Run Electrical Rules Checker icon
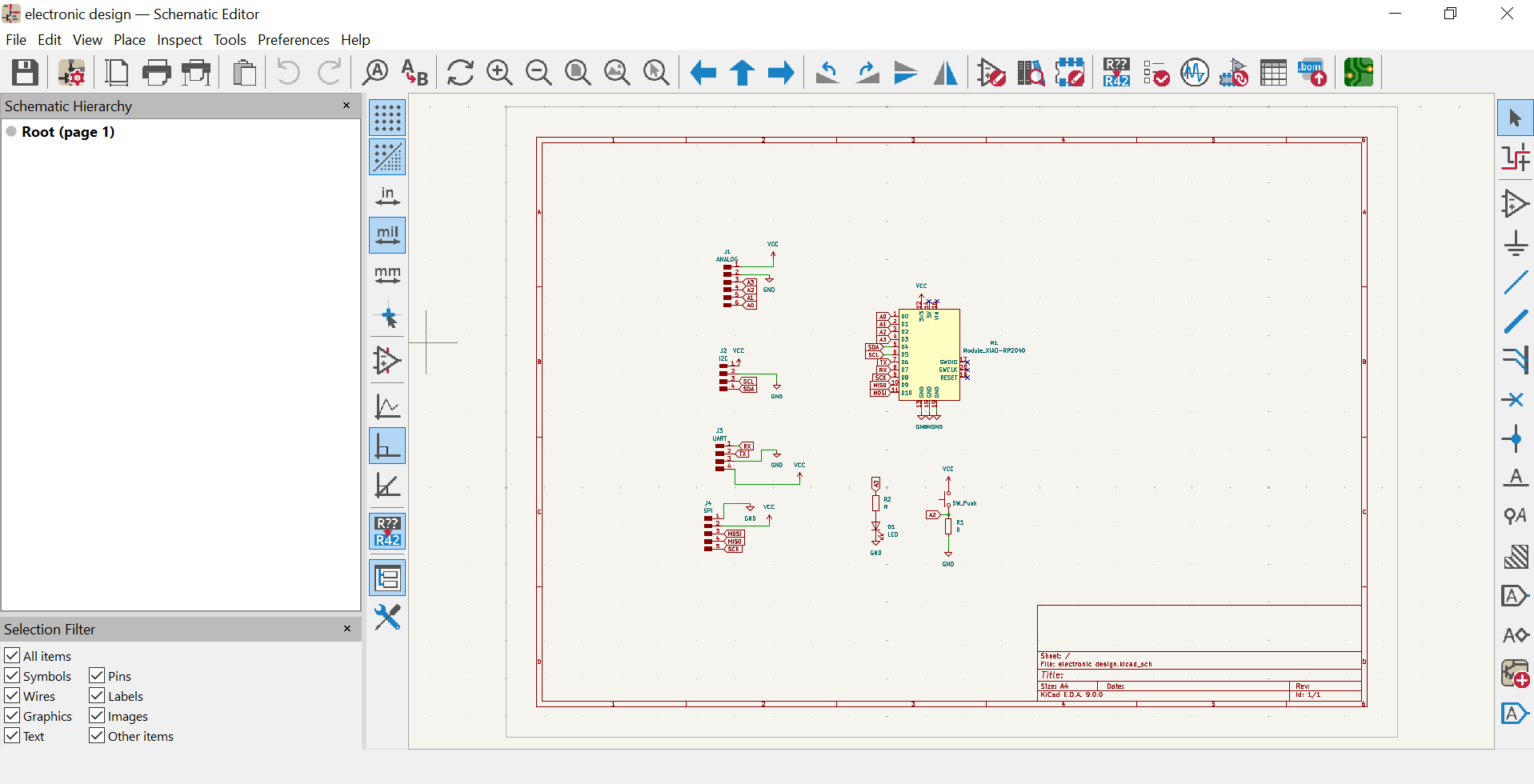 point(1156,73)
